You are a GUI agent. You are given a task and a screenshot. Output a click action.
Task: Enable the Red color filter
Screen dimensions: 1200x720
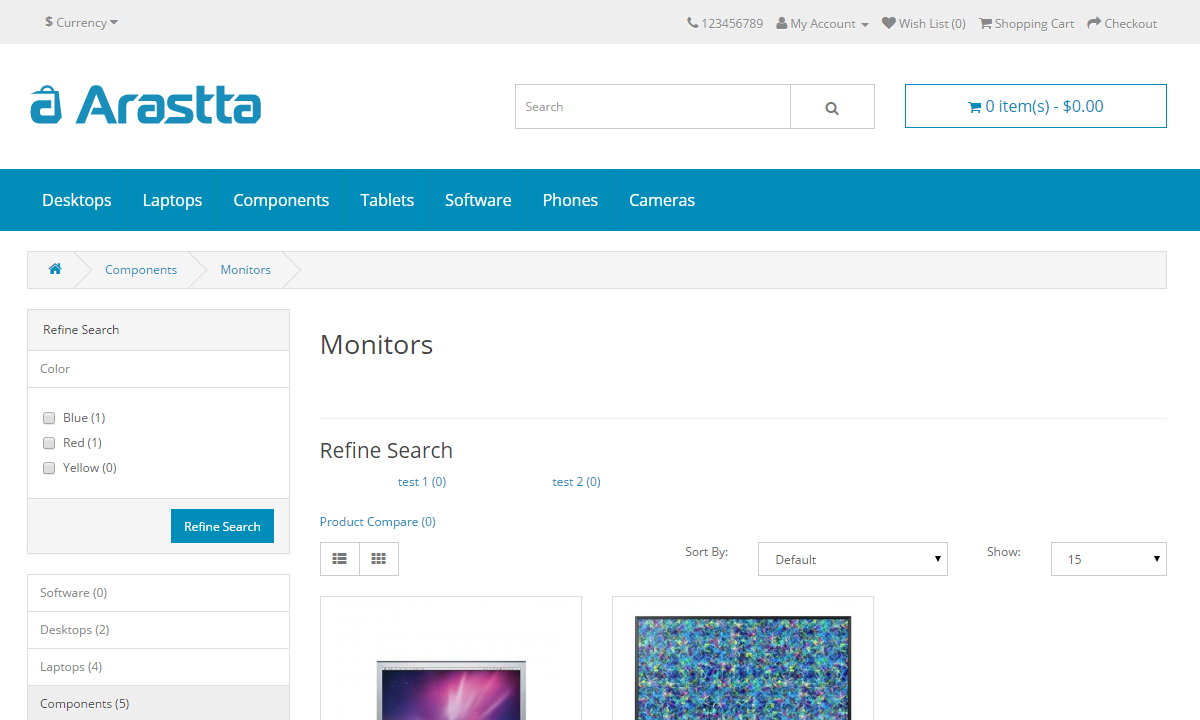tap(49, 443)
